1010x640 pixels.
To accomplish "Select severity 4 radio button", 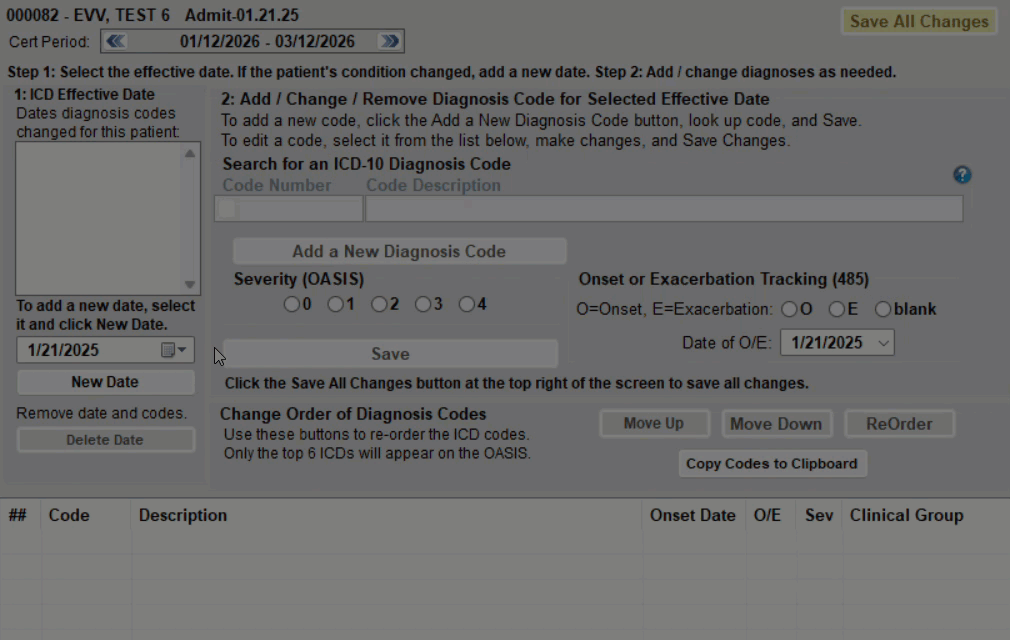I will coord(466,305).
